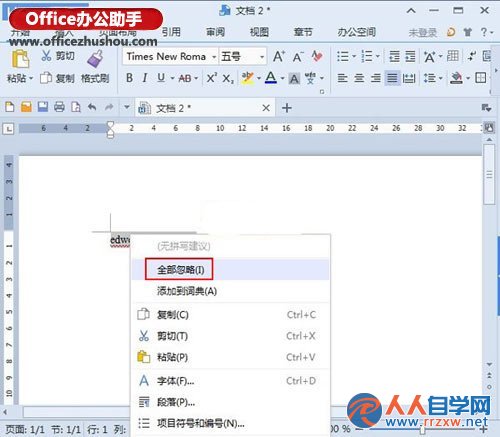Increase font size with the A+ icon
This screenshot has width=500, height=437.
click(x=279, y=56)
